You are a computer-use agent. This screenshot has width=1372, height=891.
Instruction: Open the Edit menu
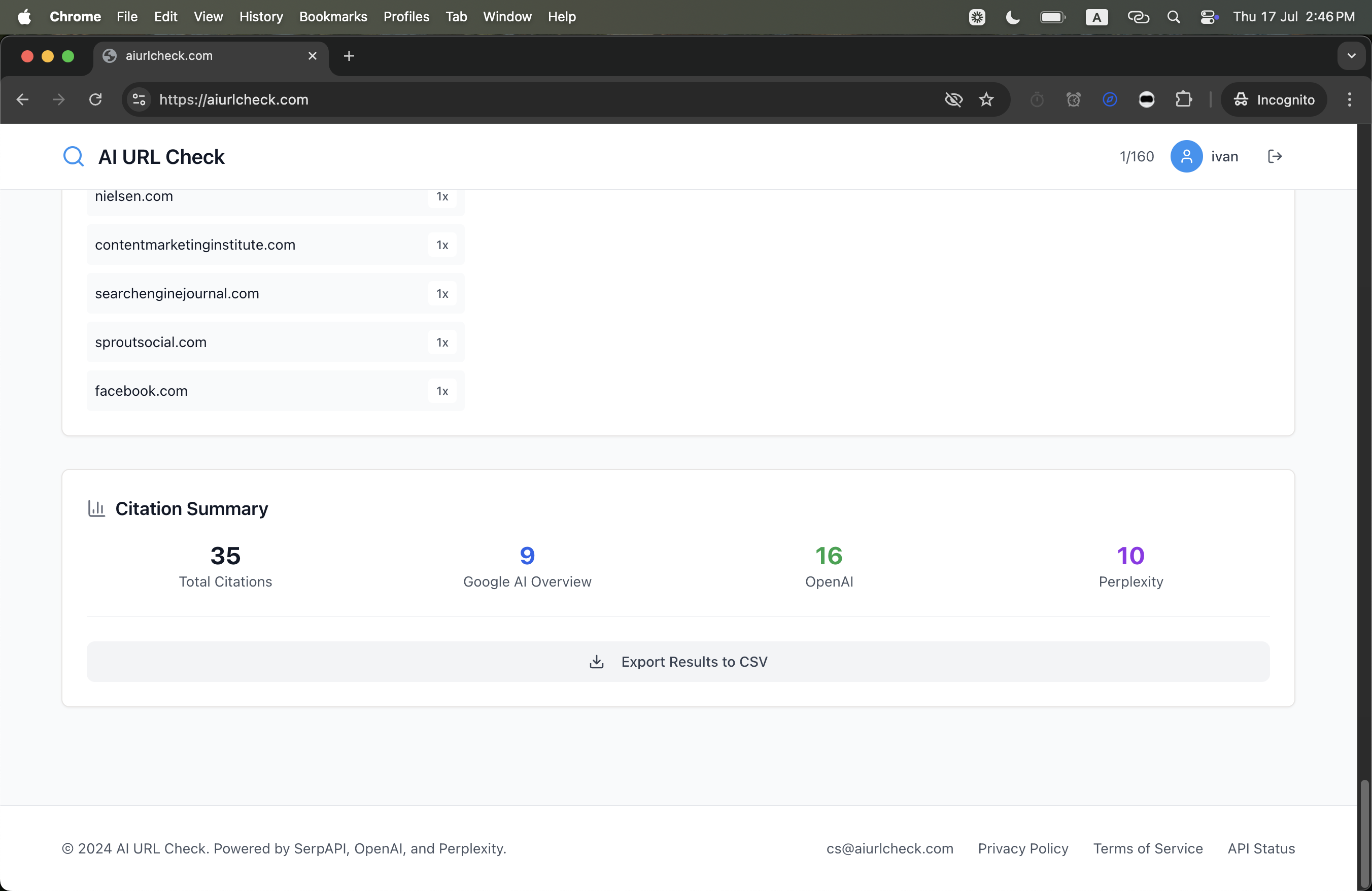pyautogui.click(x=165, y=17)
